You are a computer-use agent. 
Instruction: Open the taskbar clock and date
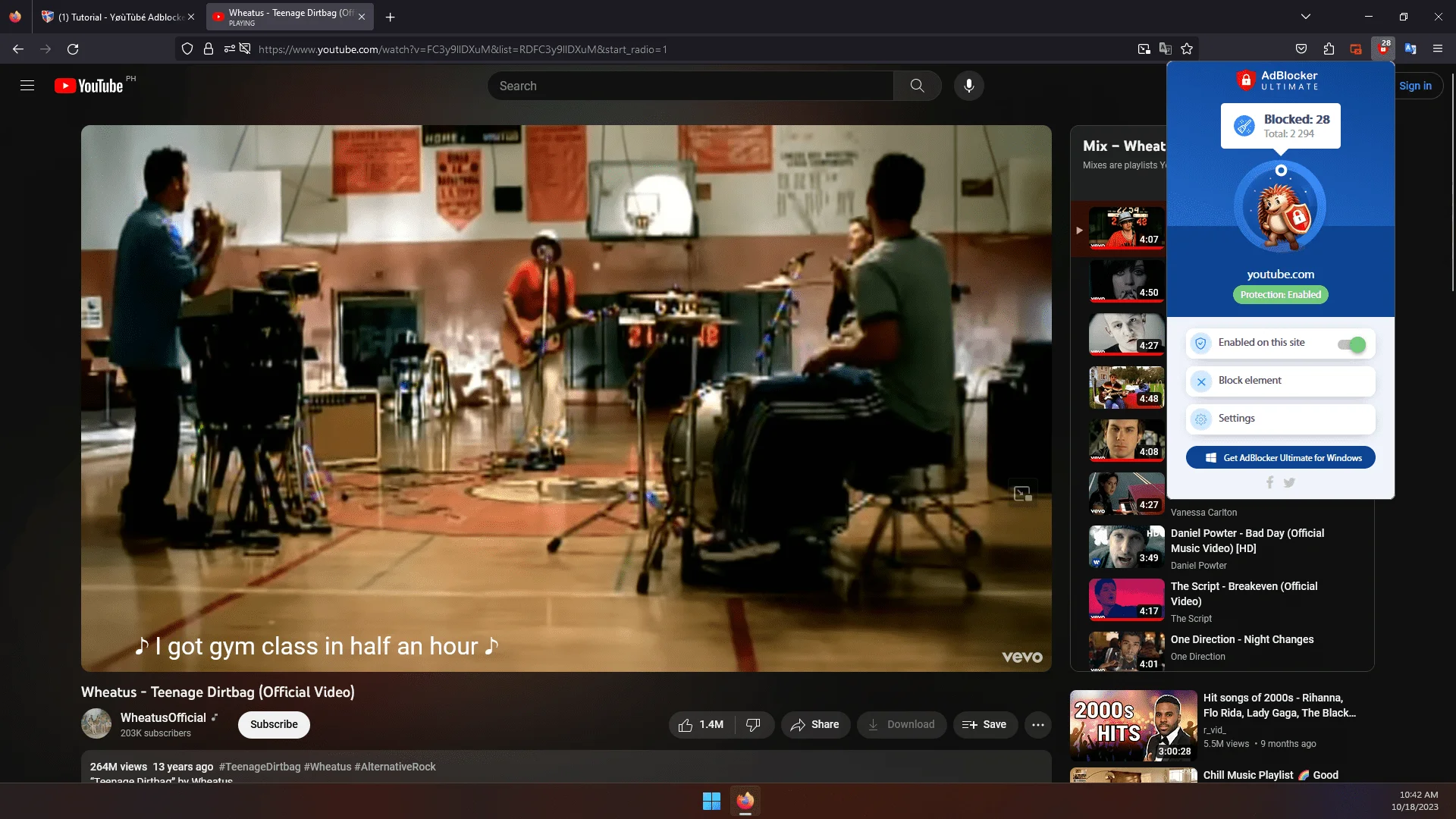pos(1415,801)
